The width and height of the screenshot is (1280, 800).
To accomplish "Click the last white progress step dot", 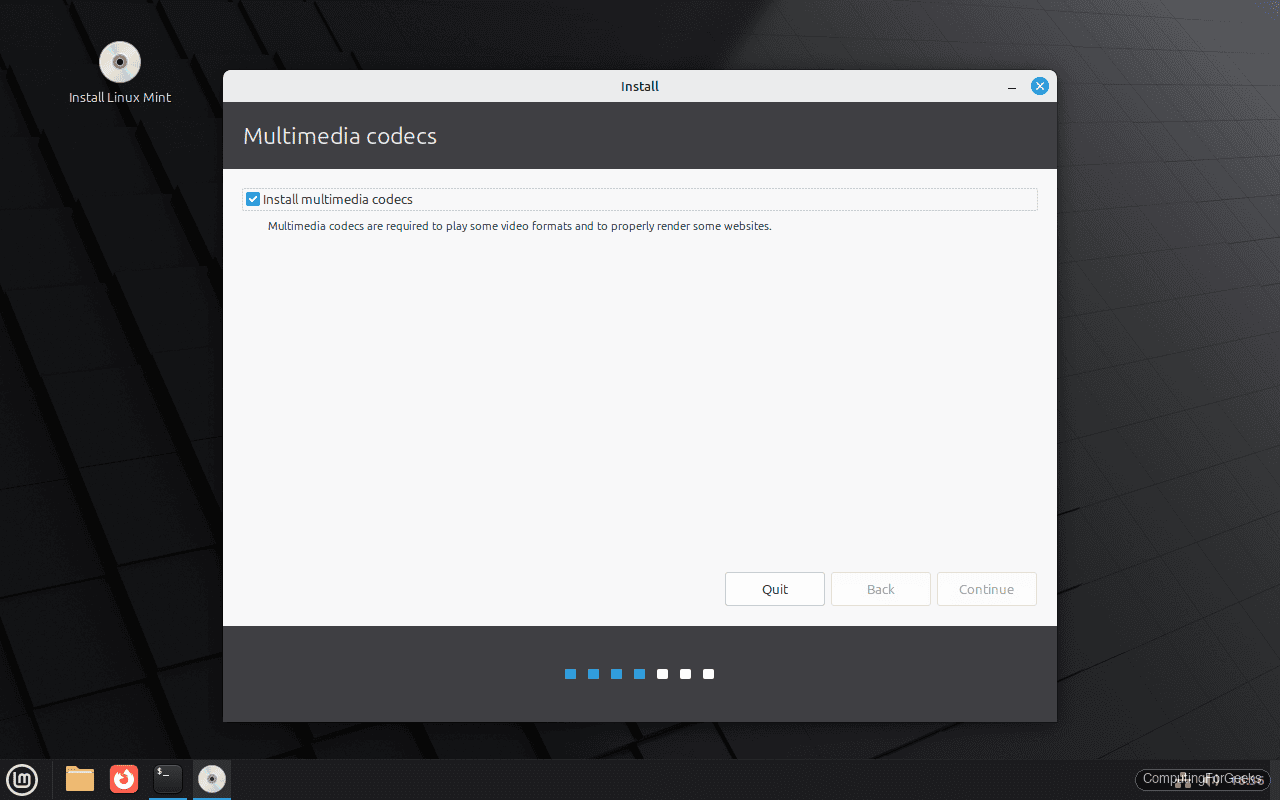I will pyautogui.click(x=708, y=674).
